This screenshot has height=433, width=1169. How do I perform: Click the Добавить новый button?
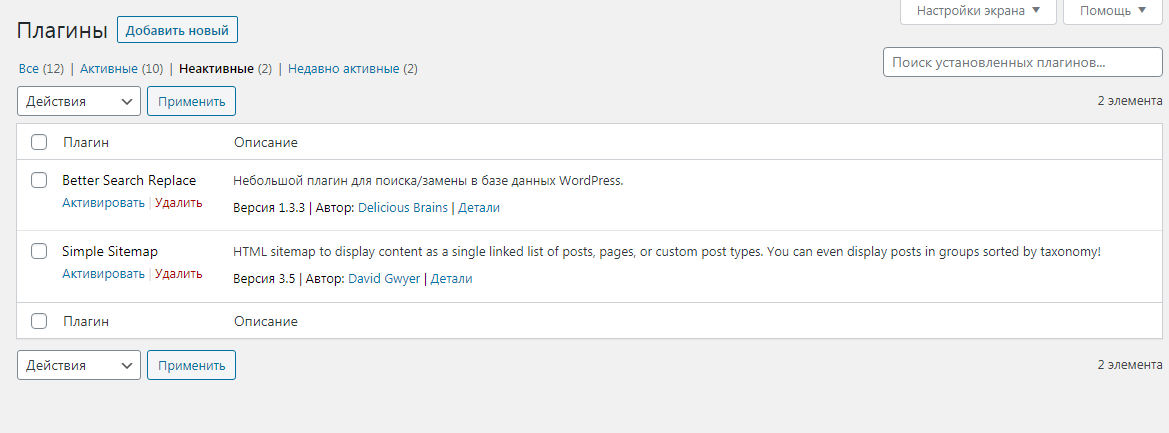(x=177, y=31)
